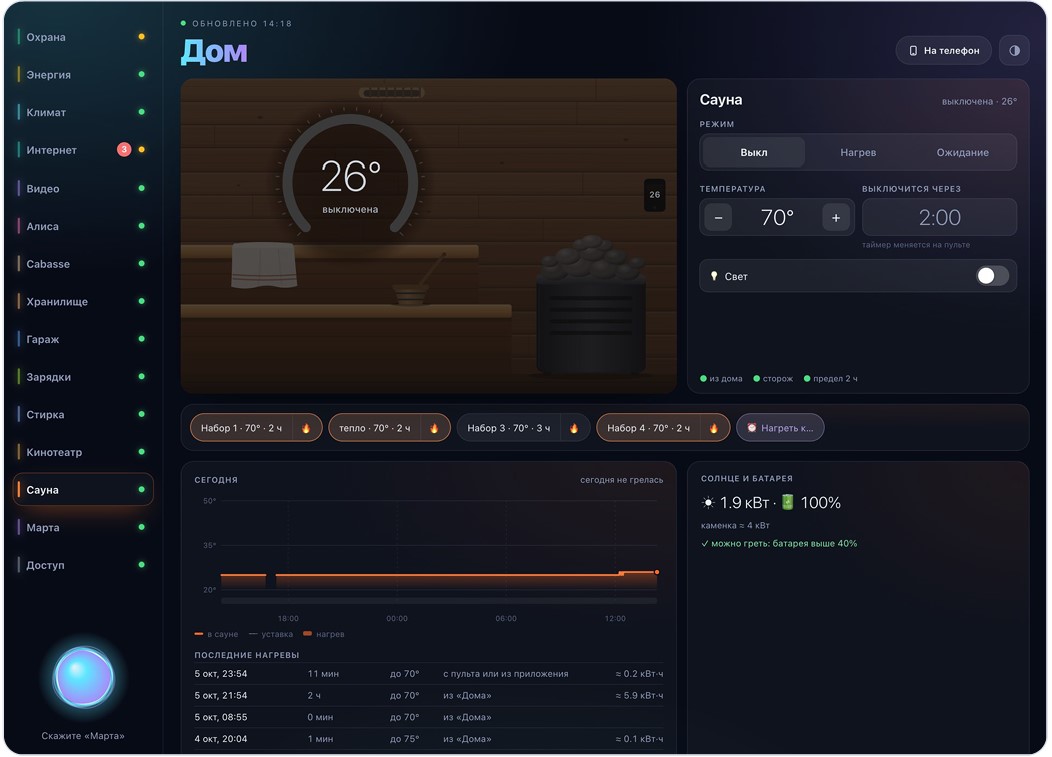Viewport: 1052px width, 757px height.
Task: Activate the Марта voice assistant orb
Action: coord(83,677)
